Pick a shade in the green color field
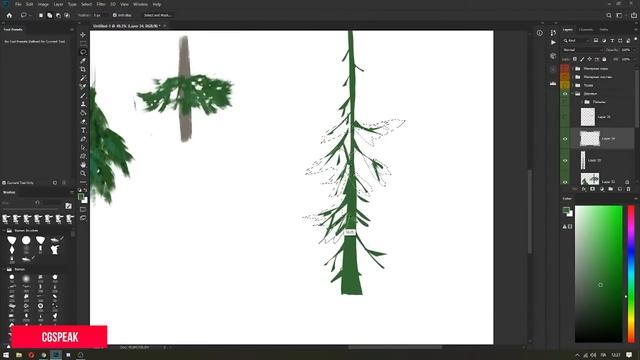Screen dimensions: 640x360 598,273
